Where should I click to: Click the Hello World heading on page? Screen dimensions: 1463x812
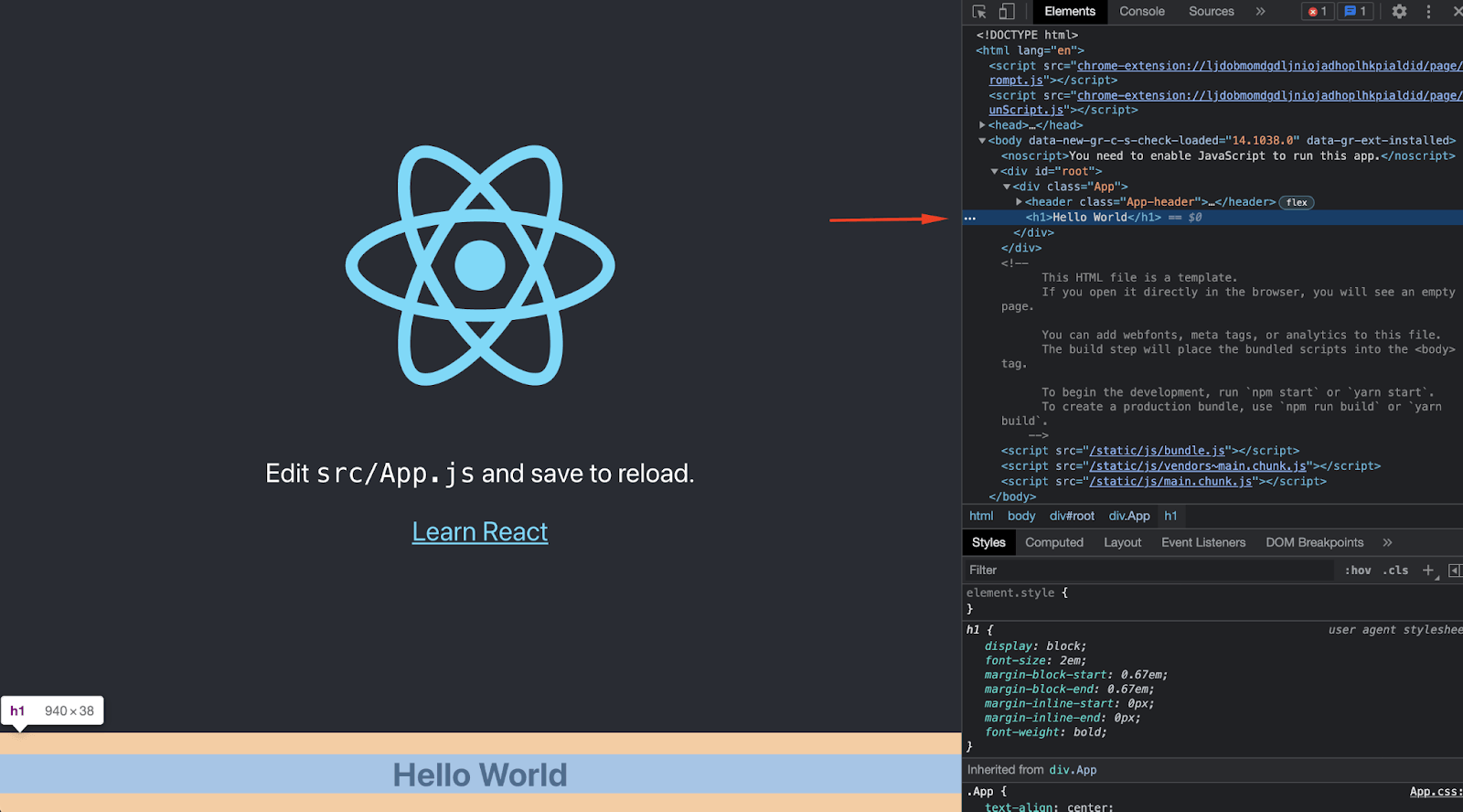click(x=480, y=775)
